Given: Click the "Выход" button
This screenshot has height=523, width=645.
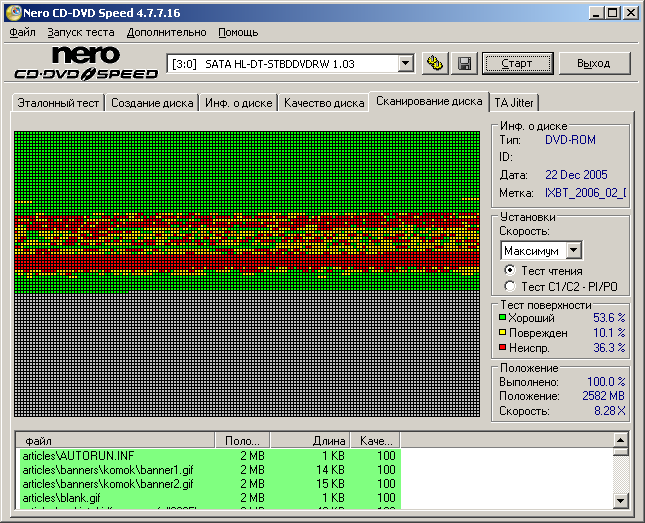Looking at the screenshot, I should pyautogui.click(x=593, y=63).
